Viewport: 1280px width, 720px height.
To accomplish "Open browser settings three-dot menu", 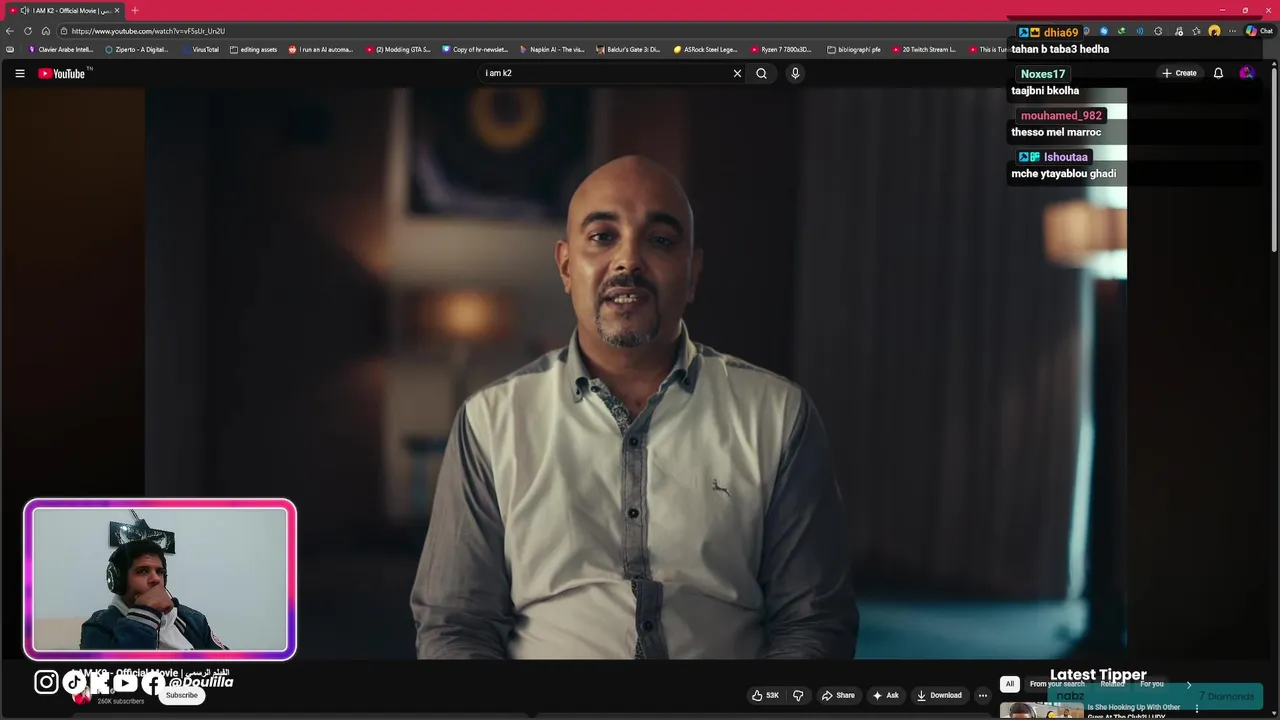I will (1232, 31).
